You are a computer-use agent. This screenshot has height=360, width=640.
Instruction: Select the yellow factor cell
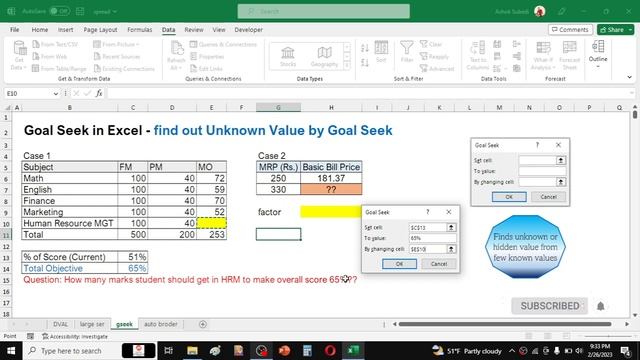(331, 212)
